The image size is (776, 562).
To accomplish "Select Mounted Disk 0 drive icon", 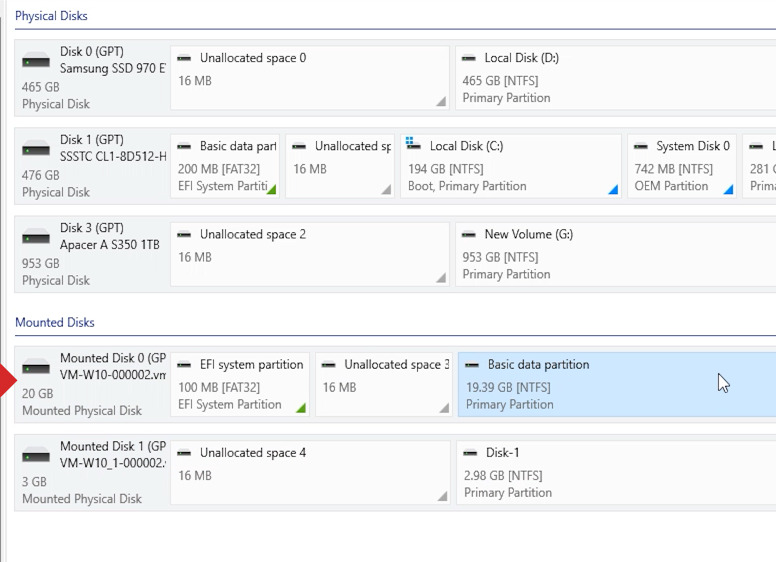I will (x=36, y=367).
